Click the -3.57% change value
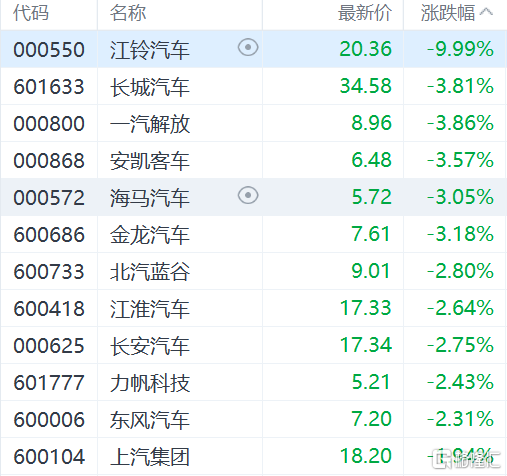The image size is (507, 476). point(460,160)
